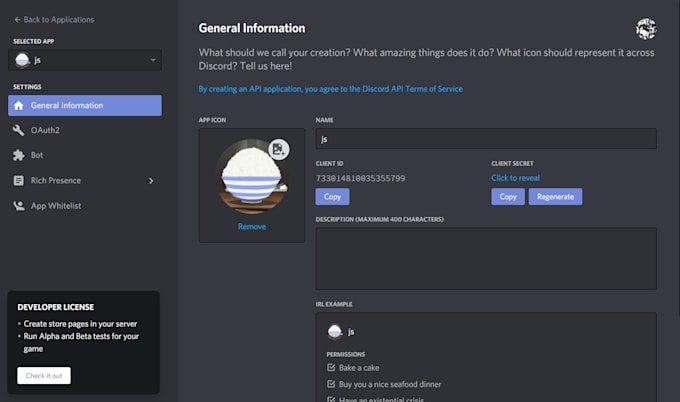Remove the app icon via Remove link
Screen dimensions: 680x402
tap(252, 226)
